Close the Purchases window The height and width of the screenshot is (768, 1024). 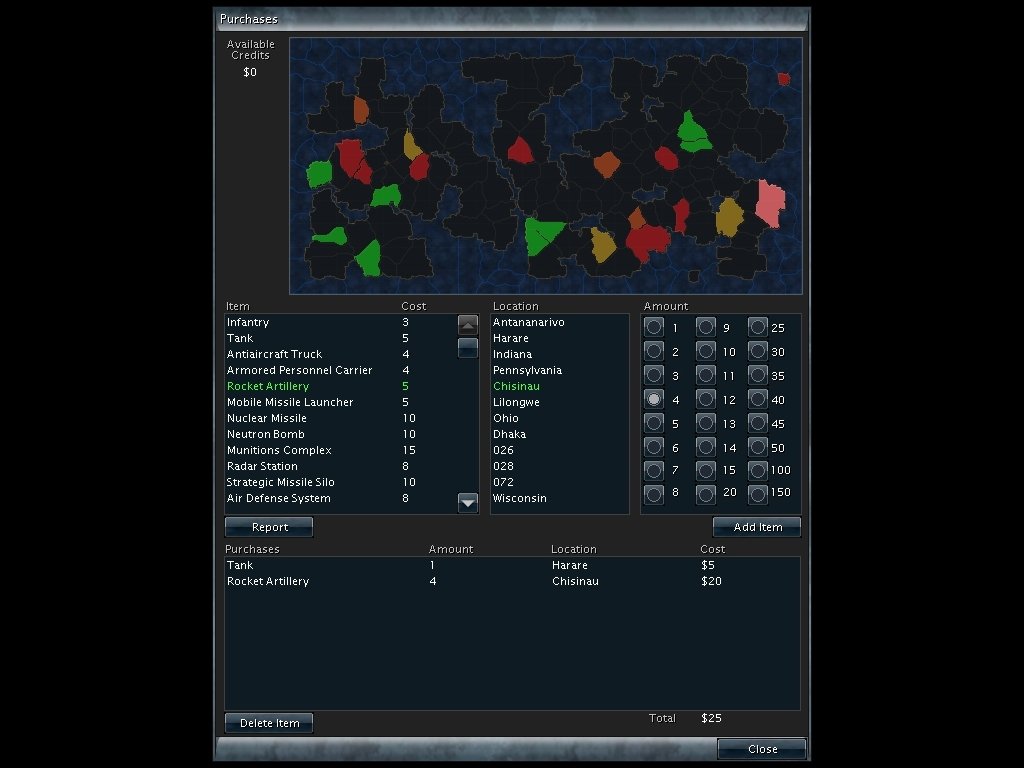(x=762, y=749)
